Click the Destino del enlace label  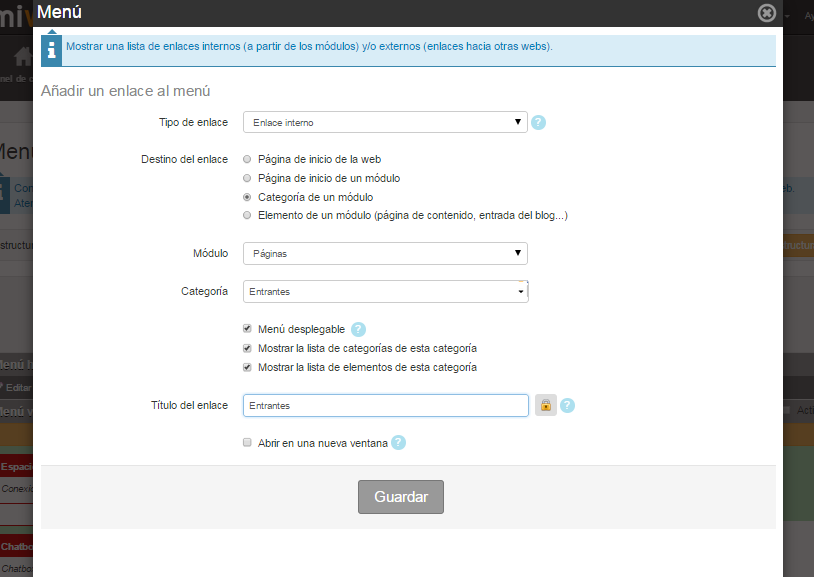(x=184, y=159)
